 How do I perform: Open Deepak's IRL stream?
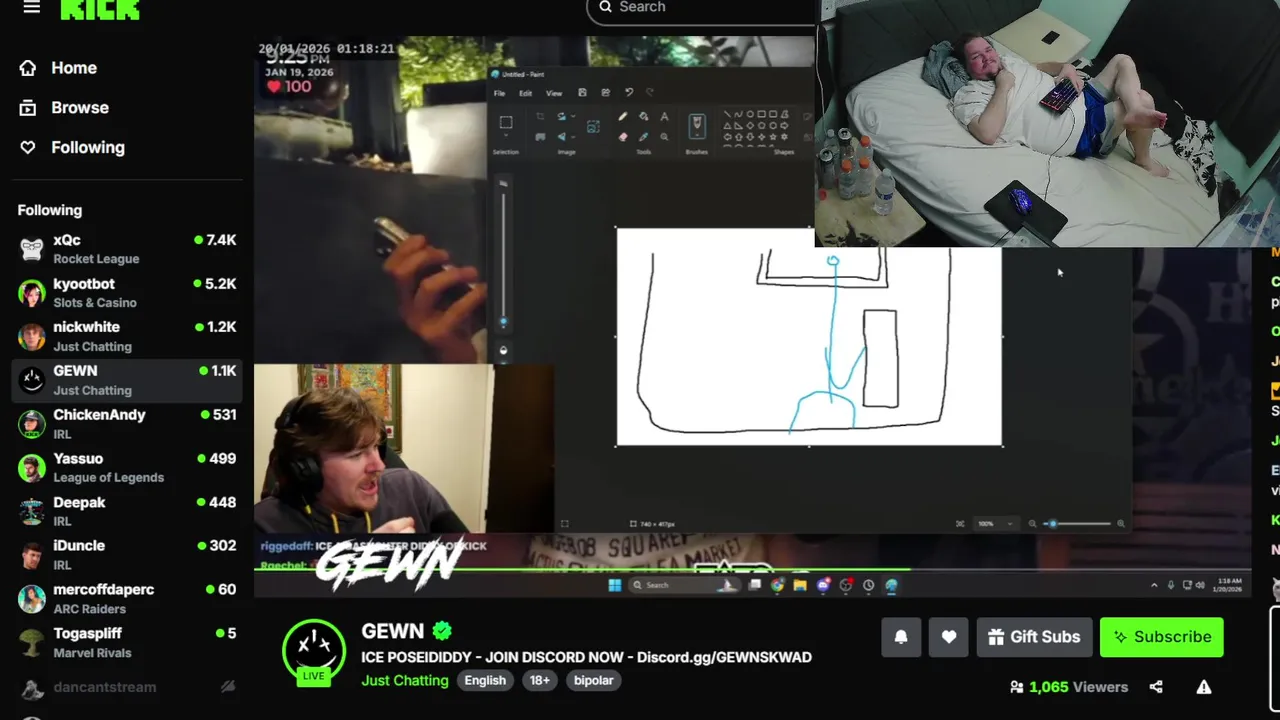click(127, 511)
